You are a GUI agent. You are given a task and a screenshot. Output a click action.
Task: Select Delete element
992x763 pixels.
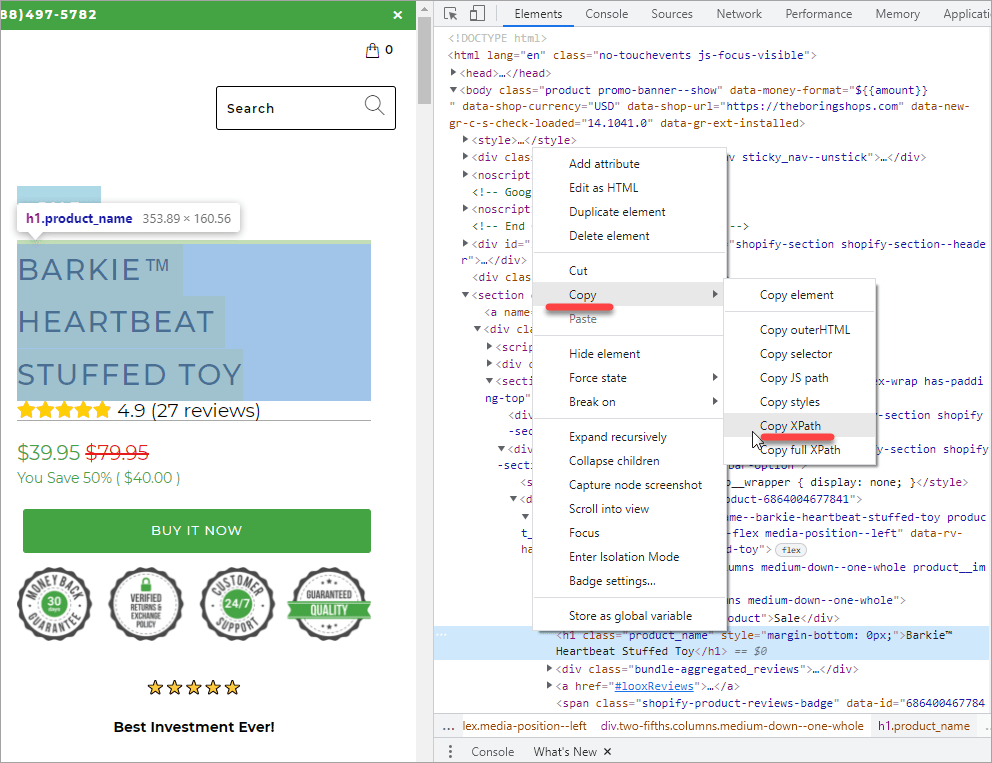tap(629, 236)
